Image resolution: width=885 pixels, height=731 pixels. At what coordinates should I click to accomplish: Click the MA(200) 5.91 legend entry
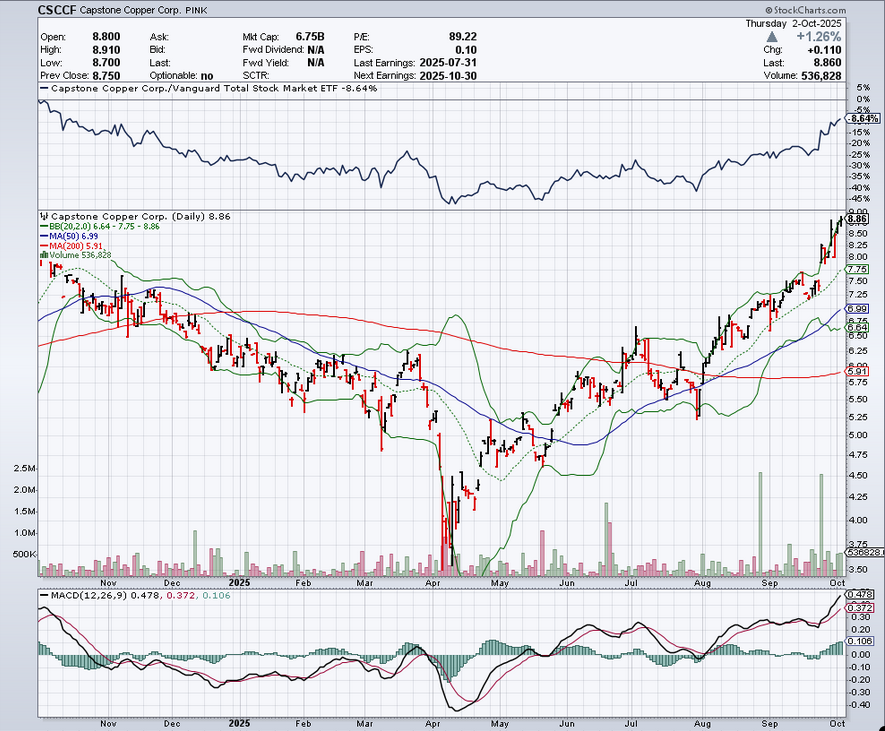pyautogui.click(x=72, y=246)
